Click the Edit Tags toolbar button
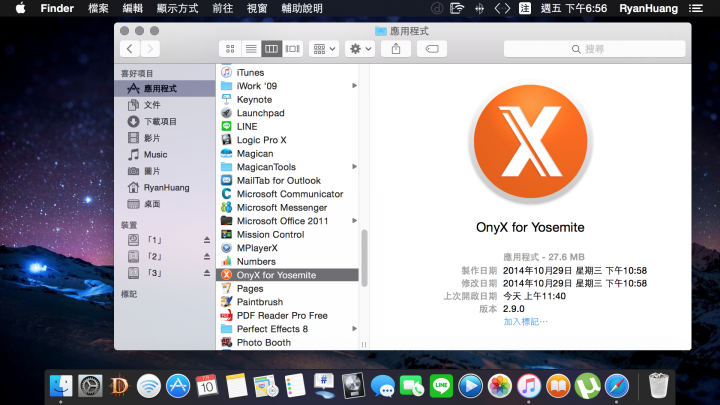This screenshot has width=720, height=405. (x=432, y=49)
